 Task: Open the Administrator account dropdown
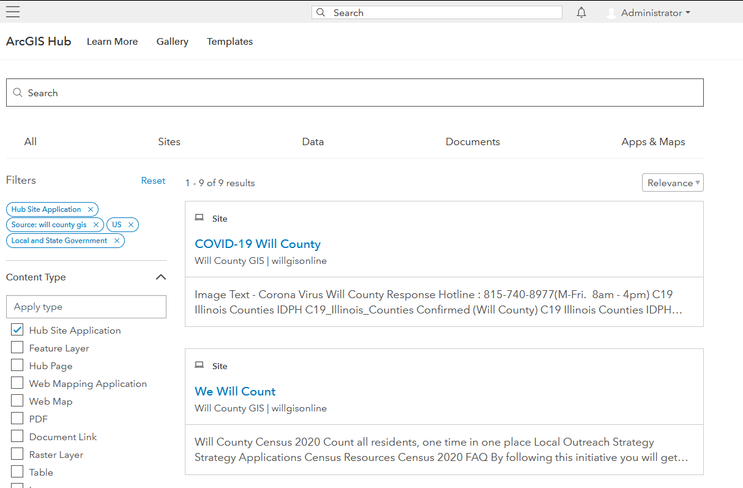pyautogui.click(x=655, y=13)
